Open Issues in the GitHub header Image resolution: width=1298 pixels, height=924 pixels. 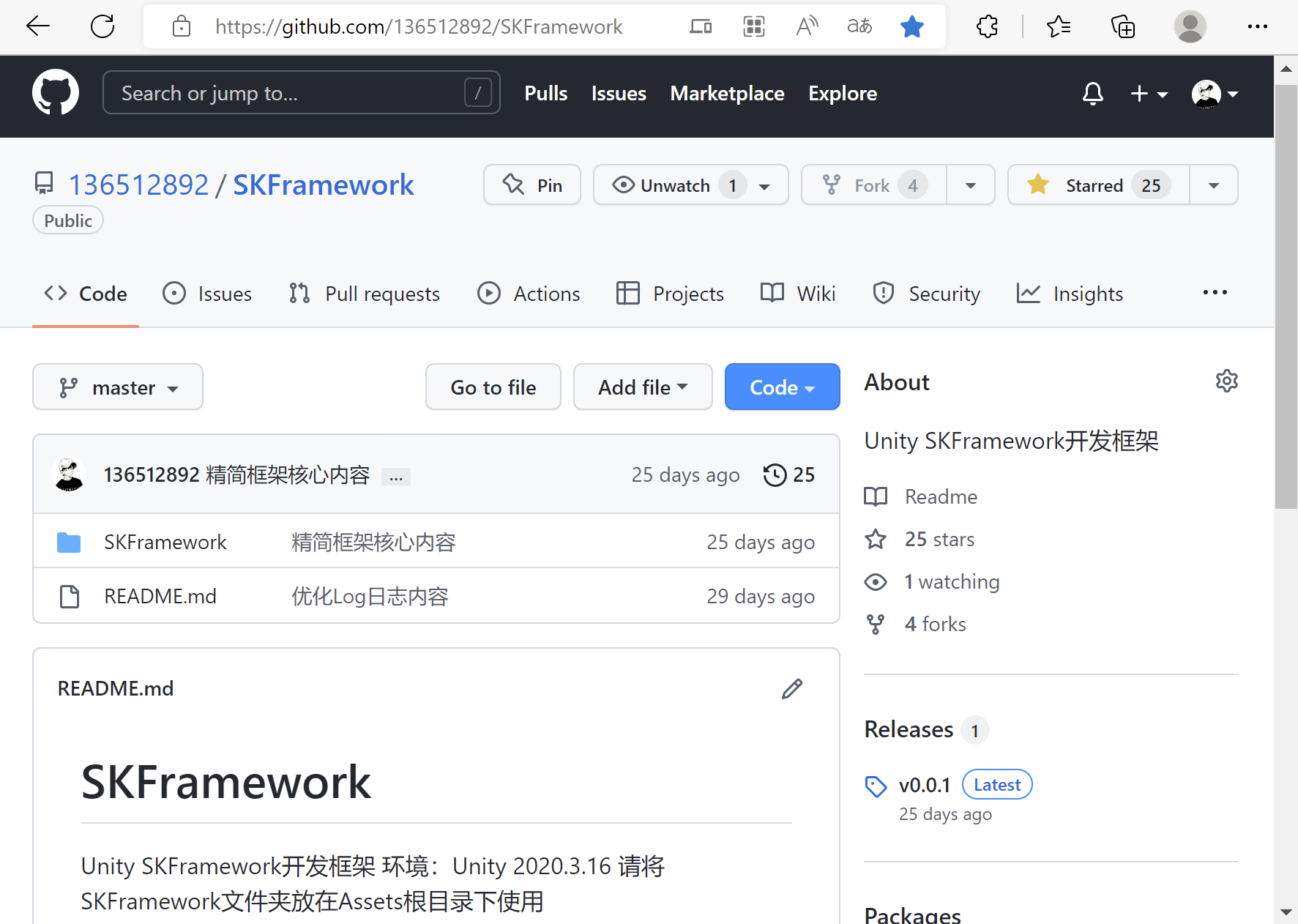click(619, 94)
